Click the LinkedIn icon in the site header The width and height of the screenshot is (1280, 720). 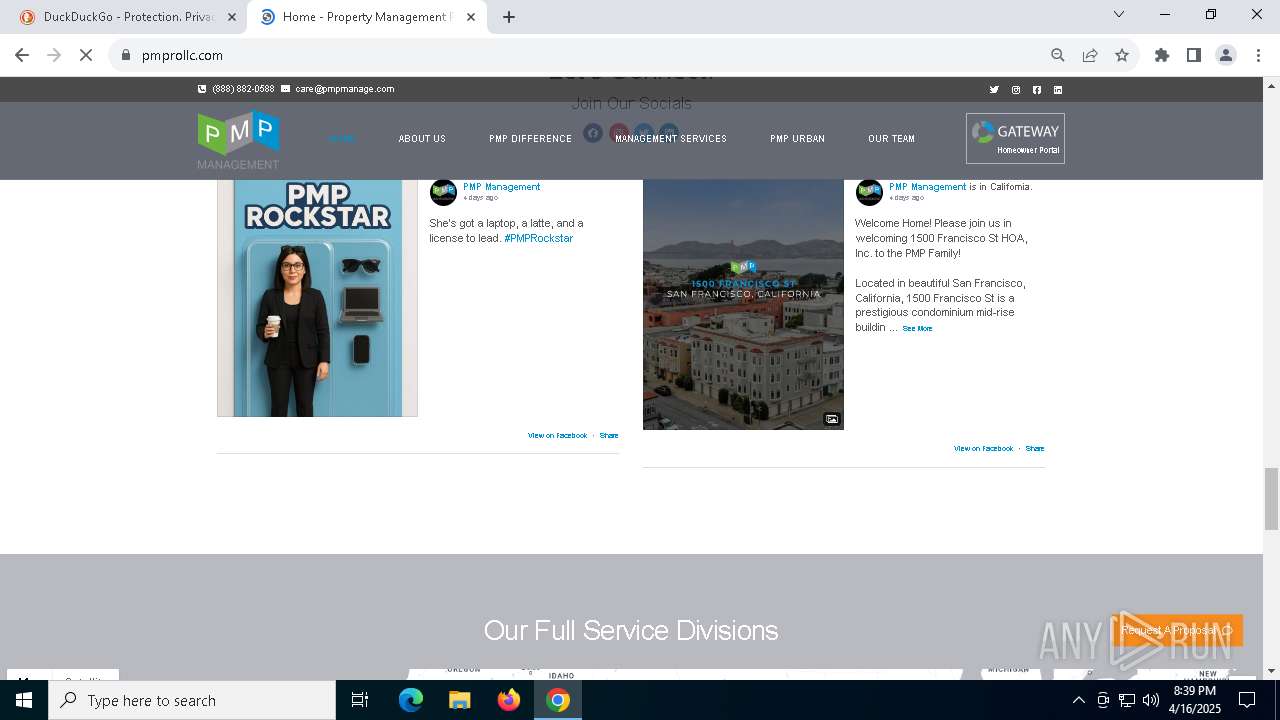coord(1058,90)
